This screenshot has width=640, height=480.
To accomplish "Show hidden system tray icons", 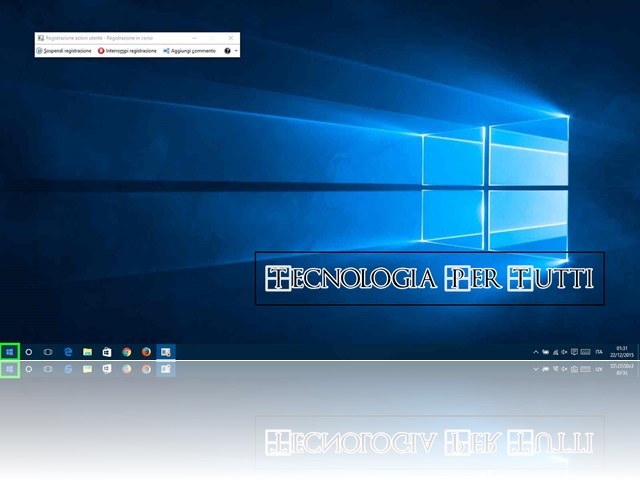I will (535, 352).
